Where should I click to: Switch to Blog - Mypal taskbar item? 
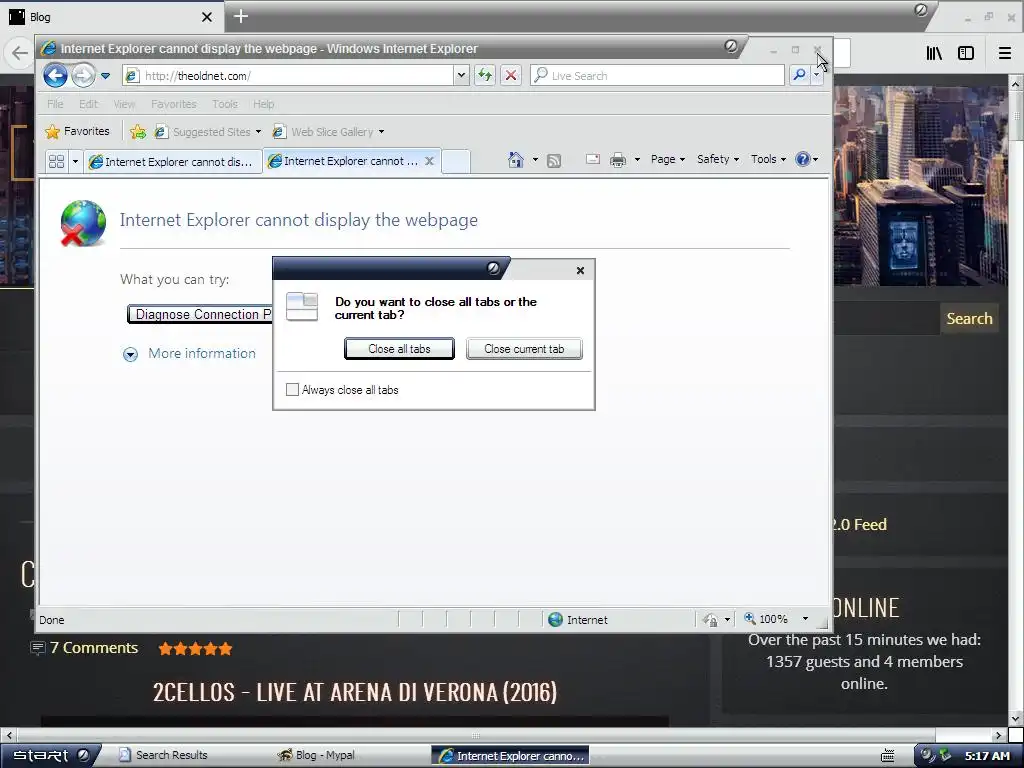tap(317, 755)
